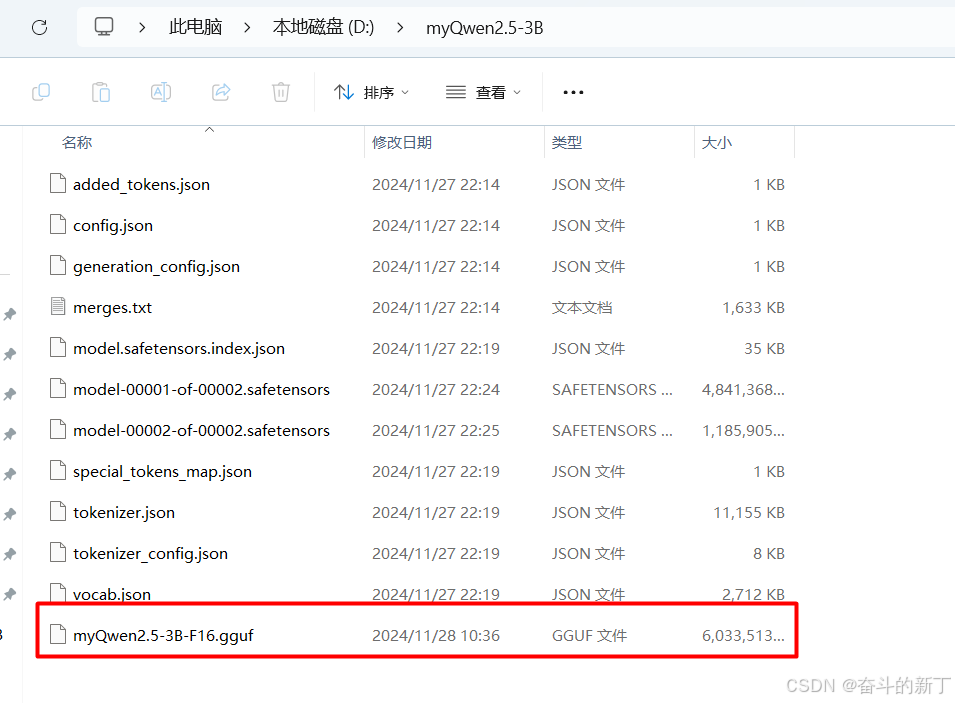Click the file icon of special_tokens_map.json

[x=58, y=470]
